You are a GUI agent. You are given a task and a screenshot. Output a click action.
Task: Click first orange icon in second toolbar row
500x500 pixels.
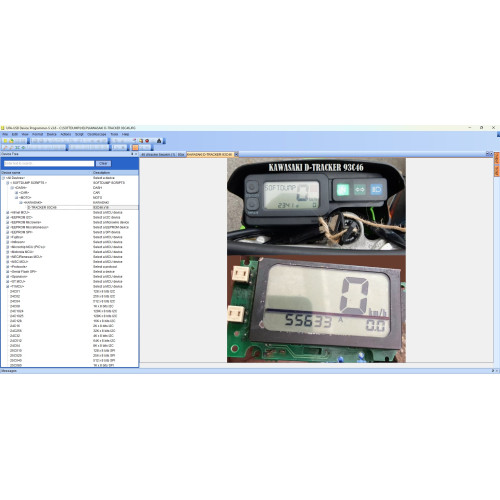click(x=5, y=147)
